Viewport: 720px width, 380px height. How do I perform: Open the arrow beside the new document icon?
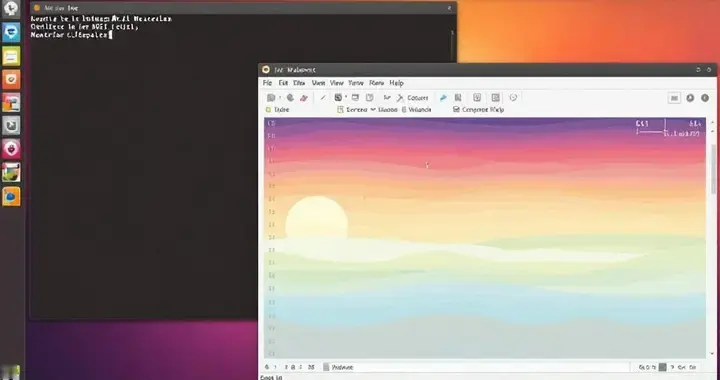click(x=280, y=97)
